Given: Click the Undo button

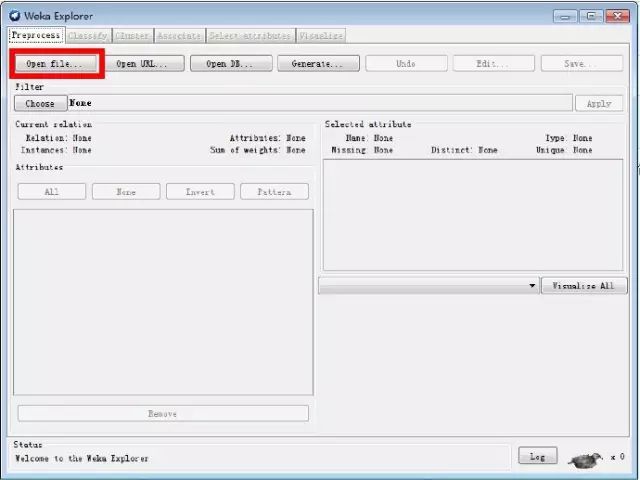Looking at the screenshot, I should coord(406,64).
